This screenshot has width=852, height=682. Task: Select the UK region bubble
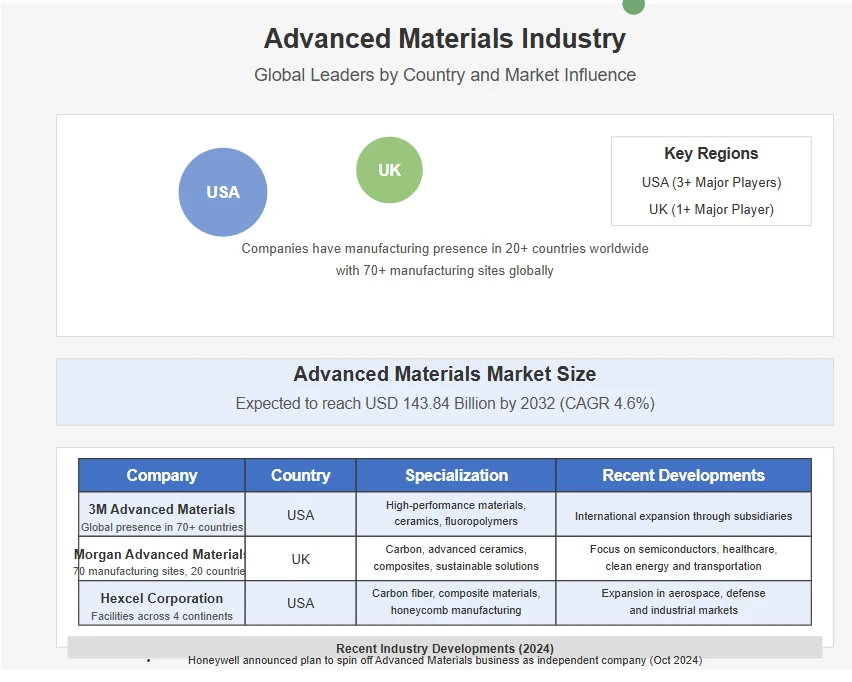389,170
